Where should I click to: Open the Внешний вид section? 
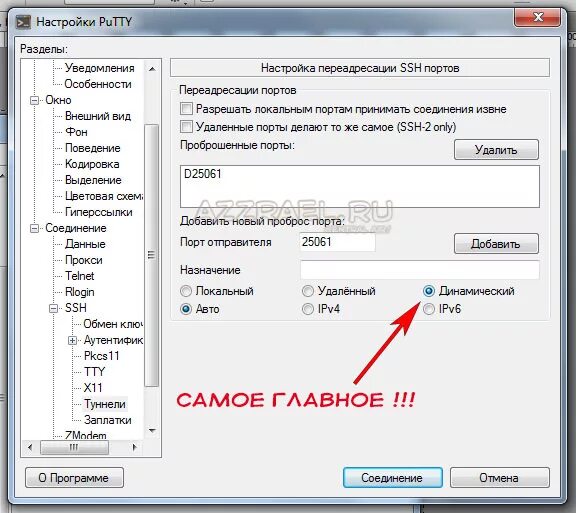[98, 116]
